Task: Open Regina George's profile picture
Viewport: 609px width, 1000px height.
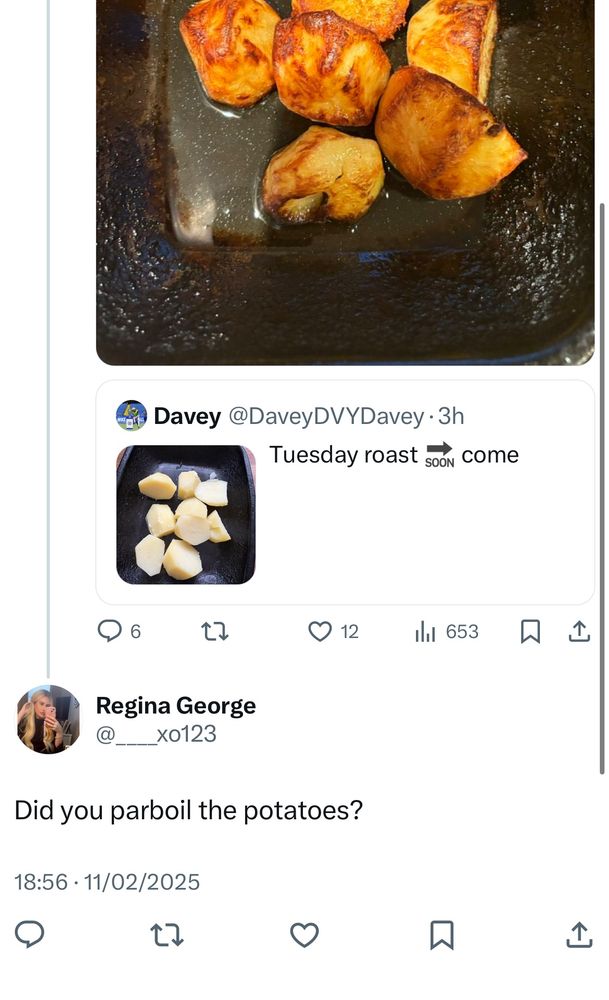Action: (x=48, y=719)
